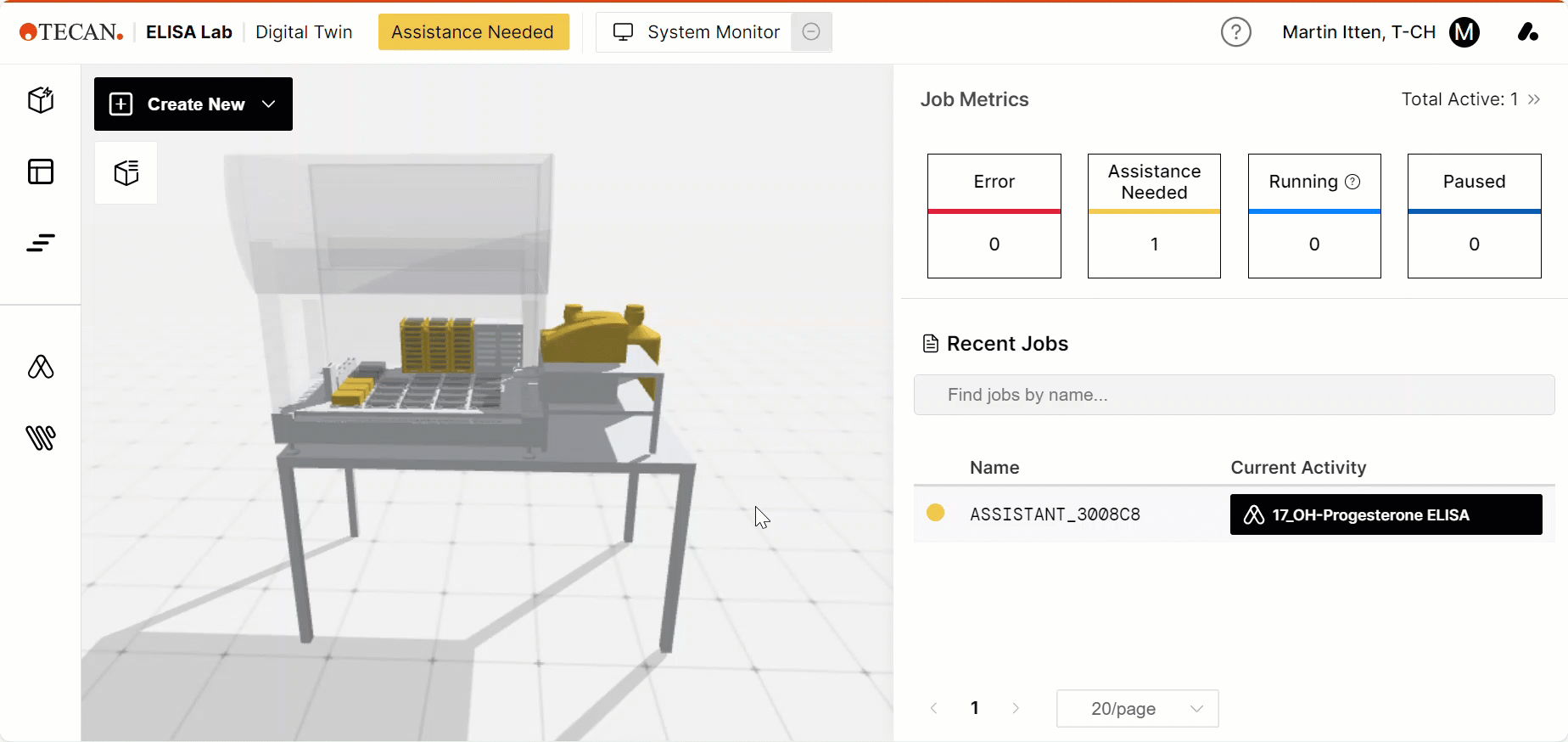Click the ELISA Lab breadcrumb
1568x742 pixels.
click(189, 32)
